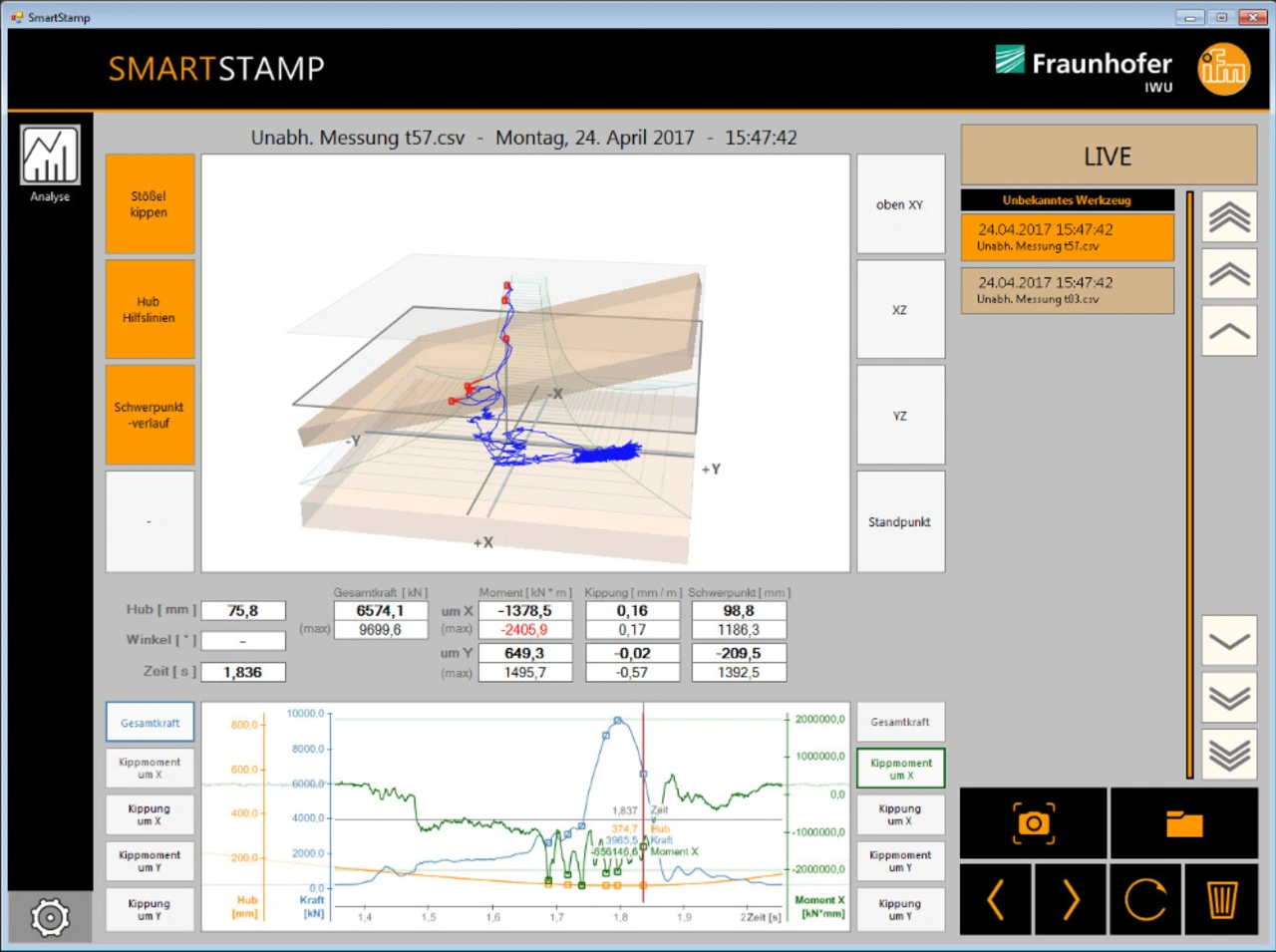Take a snapshot with the camera icon
Image resolution: width=1276 pixels, height=952 pixels.
click(1033, 823)
